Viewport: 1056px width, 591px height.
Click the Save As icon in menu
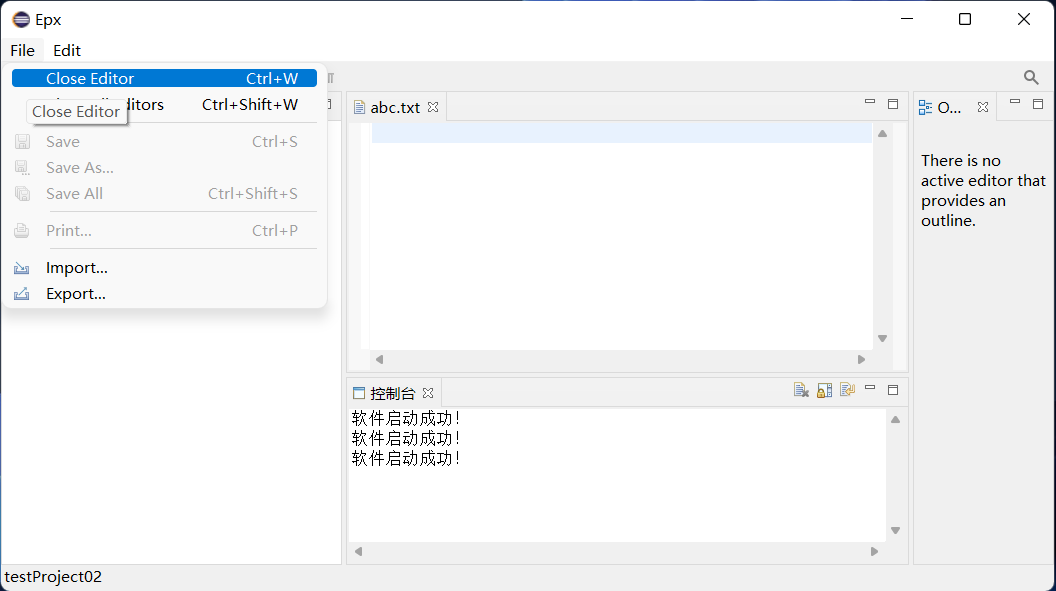(22, 168)
